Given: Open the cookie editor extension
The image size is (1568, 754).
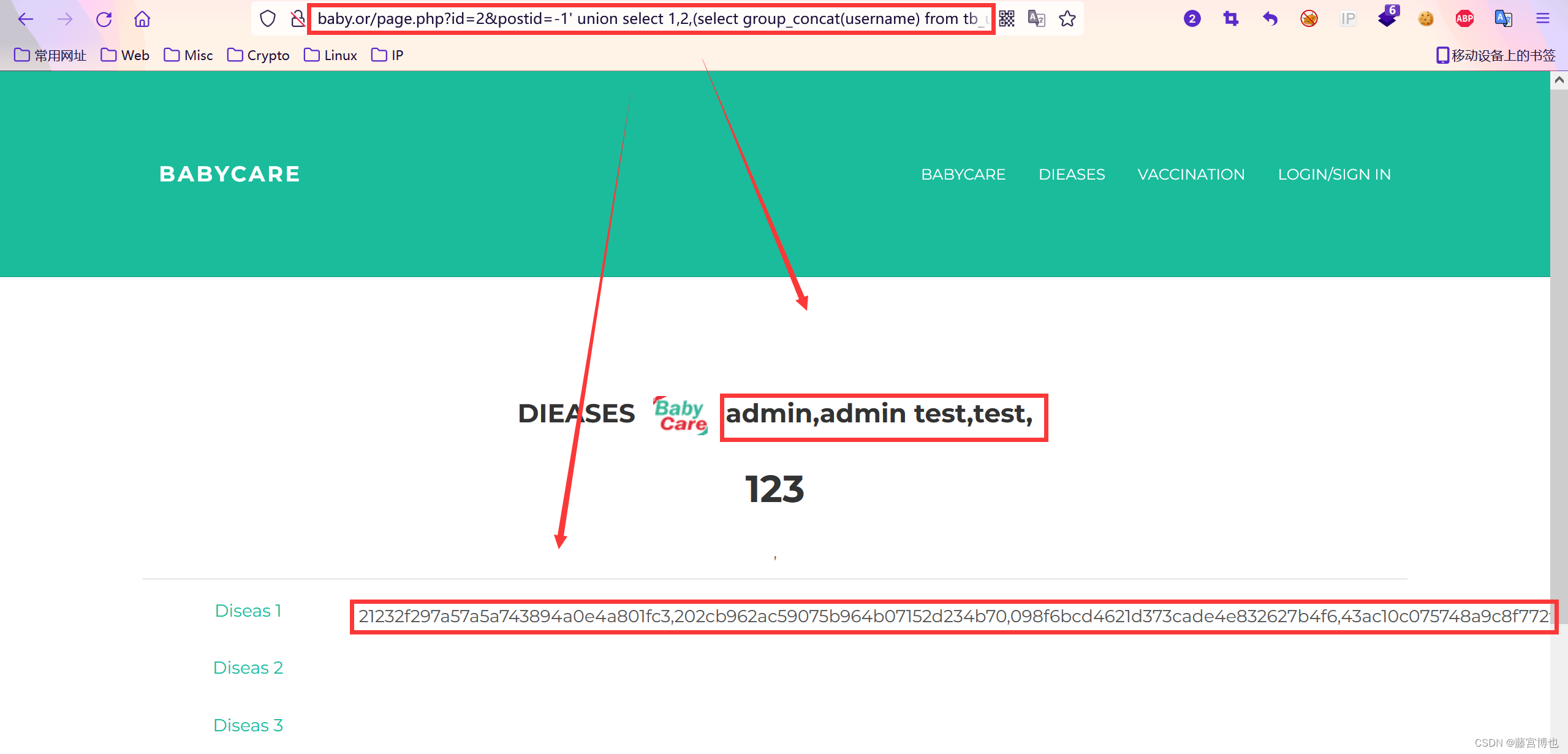Looking at the screenshot, I should pos(1426,19).
